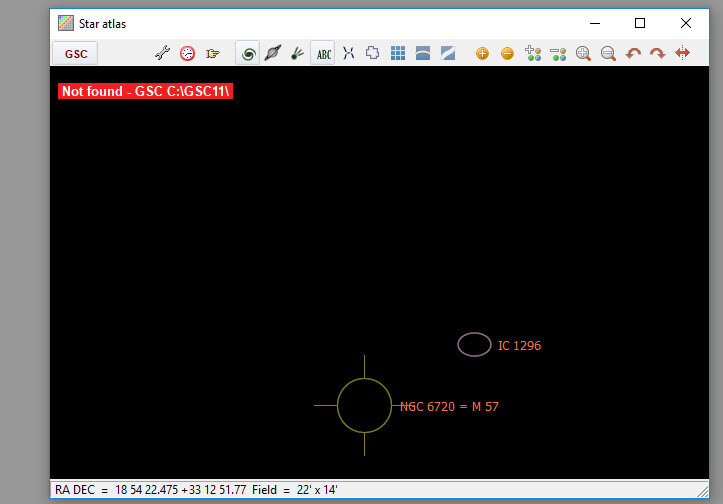Screen dimensions: 723x504
Task: Zoom out with magnifier minus icon
Action: (608, 53)
